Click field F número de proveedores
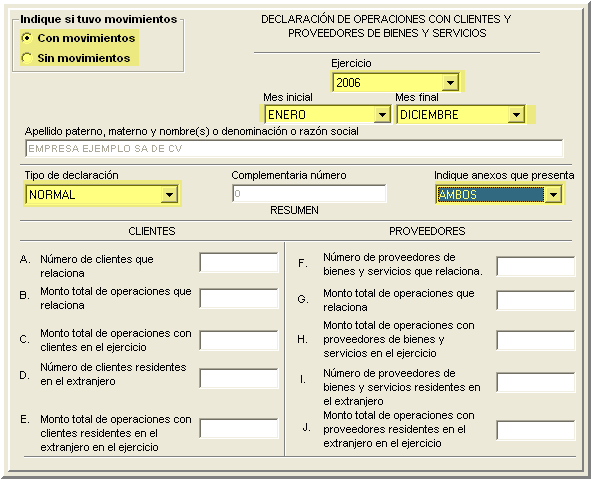The height and width of the screenshot is (479, 591). pos(536,266)
